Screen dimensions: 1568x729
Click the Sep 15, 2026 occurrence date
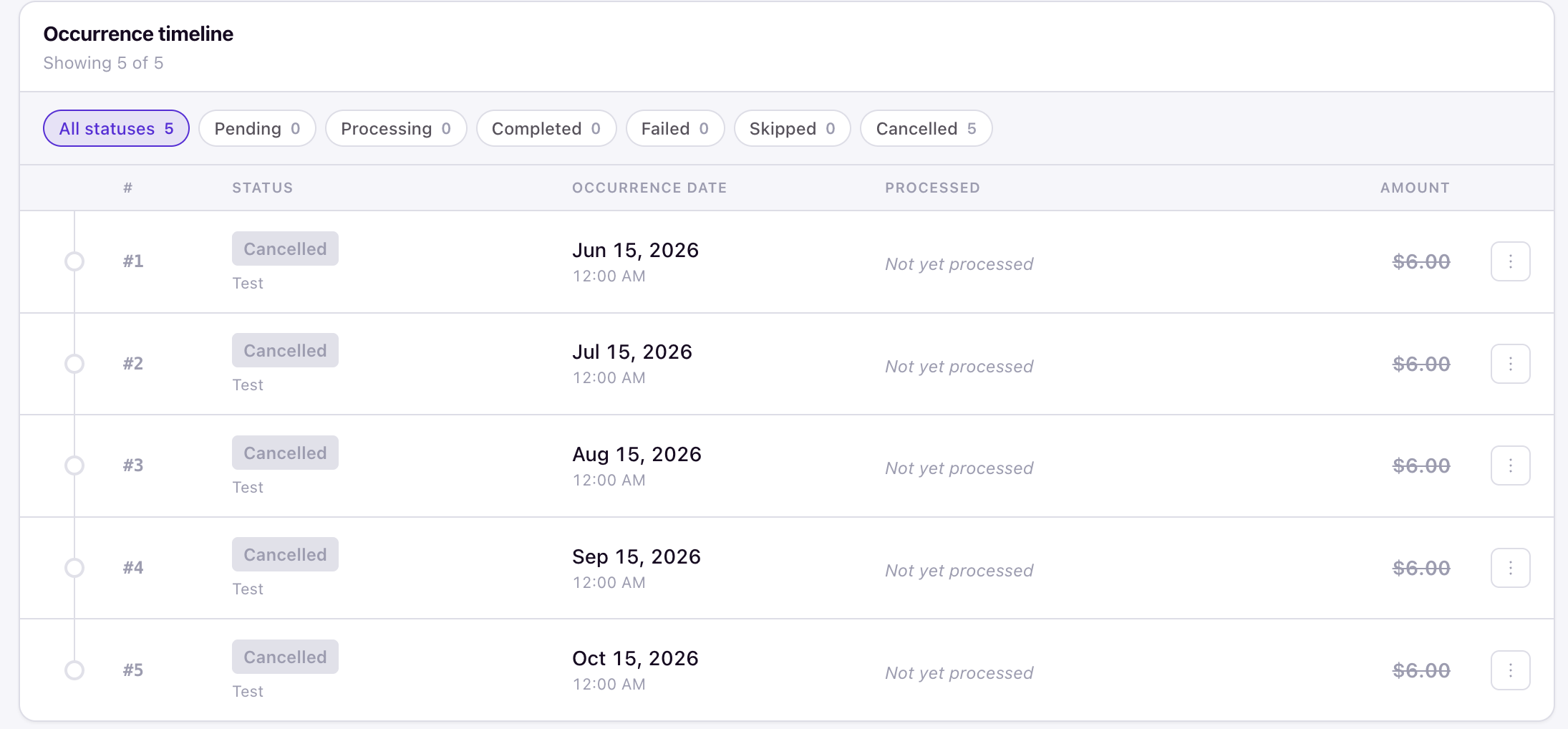click(637, 556)
